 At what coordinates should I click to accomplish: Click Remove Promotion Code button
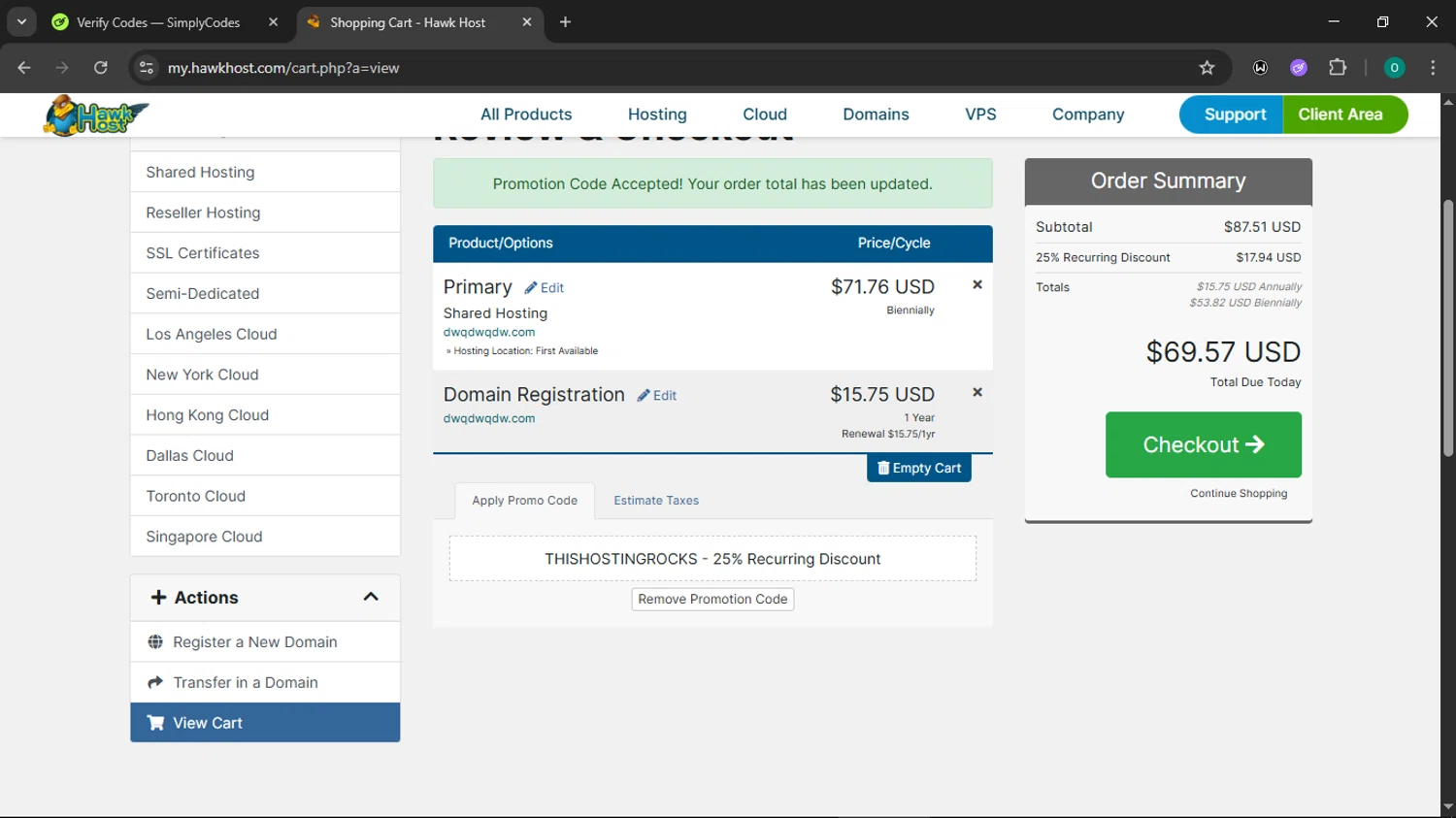pos(712,600)
